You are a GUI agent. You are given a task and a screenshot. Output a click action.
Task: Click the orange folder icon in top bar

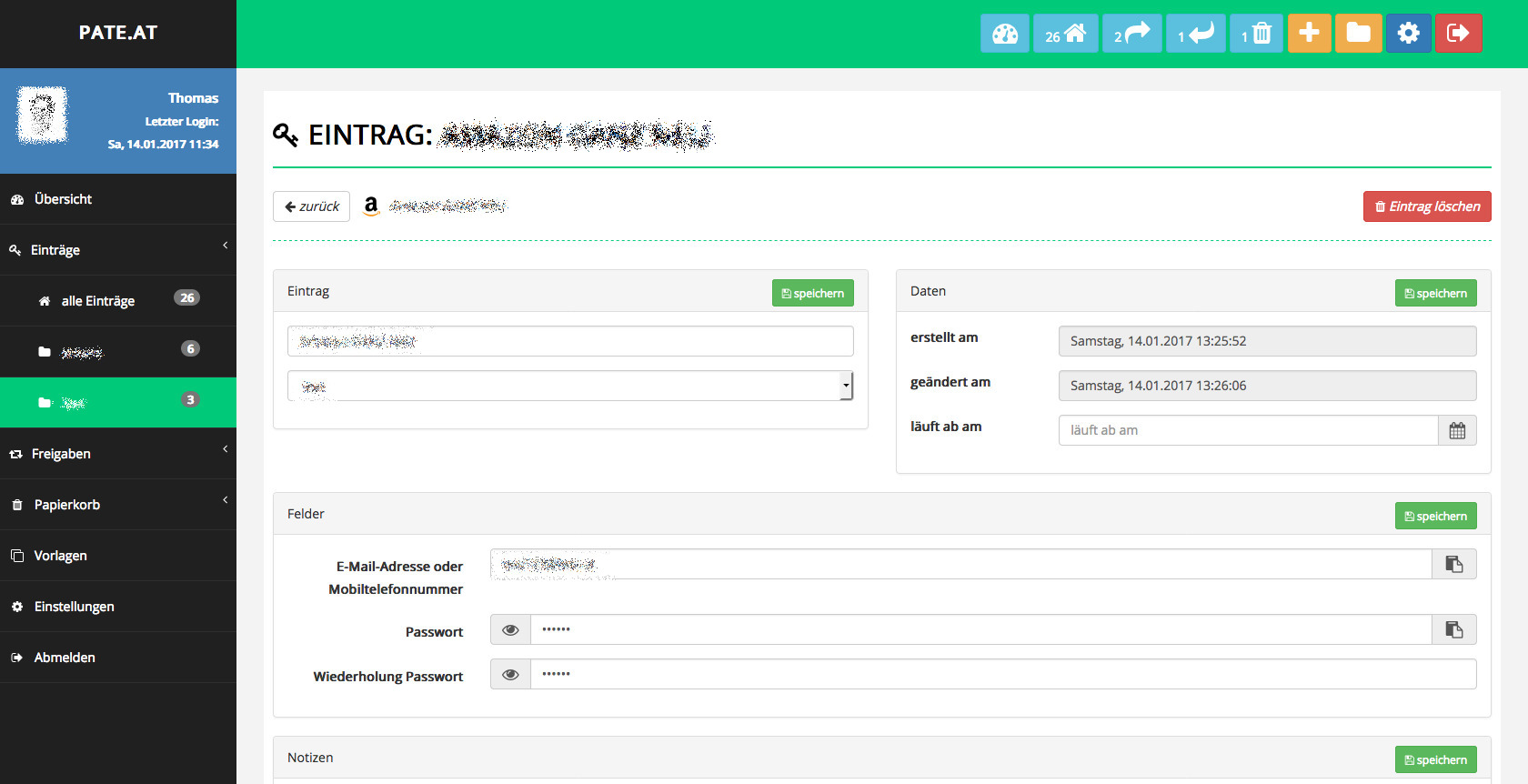click(x=1358, y=34)
